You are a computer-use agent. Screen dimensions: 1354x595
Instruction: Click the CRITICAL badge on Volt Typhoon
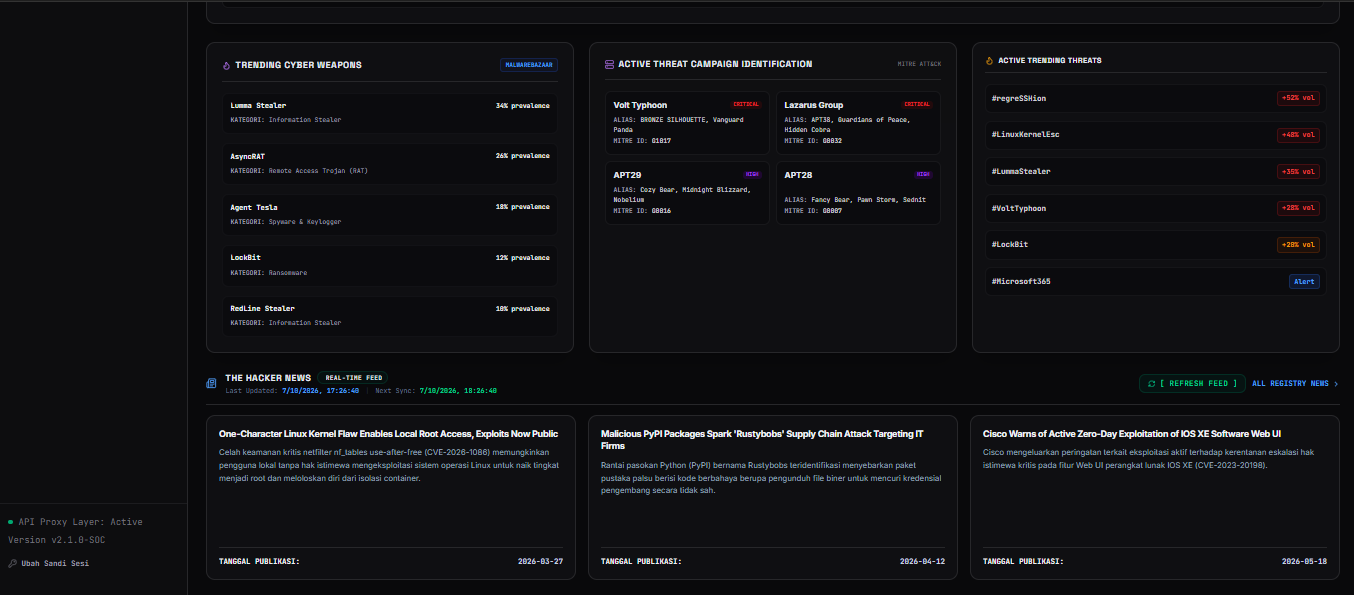[x=746, y=104]
